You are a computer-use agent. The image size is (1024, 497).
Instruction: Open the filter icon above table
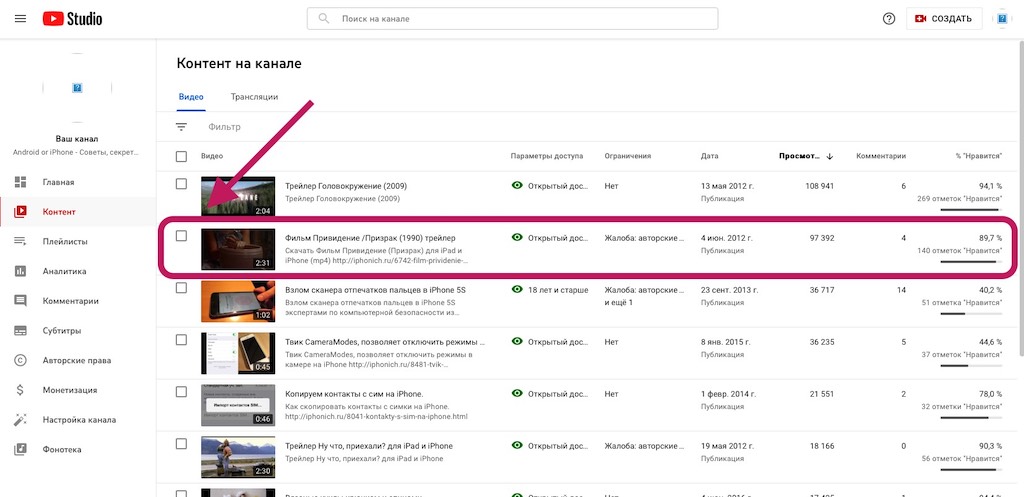tap(181, 127)
